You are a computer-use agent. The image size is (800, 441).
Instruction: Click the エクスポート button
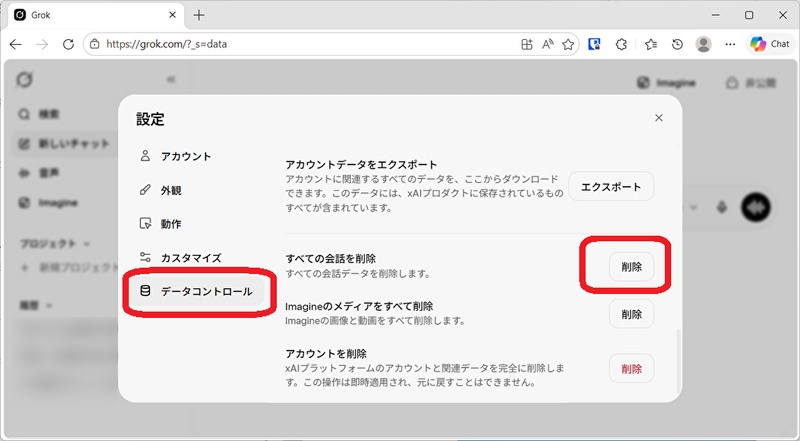(611, 186)
